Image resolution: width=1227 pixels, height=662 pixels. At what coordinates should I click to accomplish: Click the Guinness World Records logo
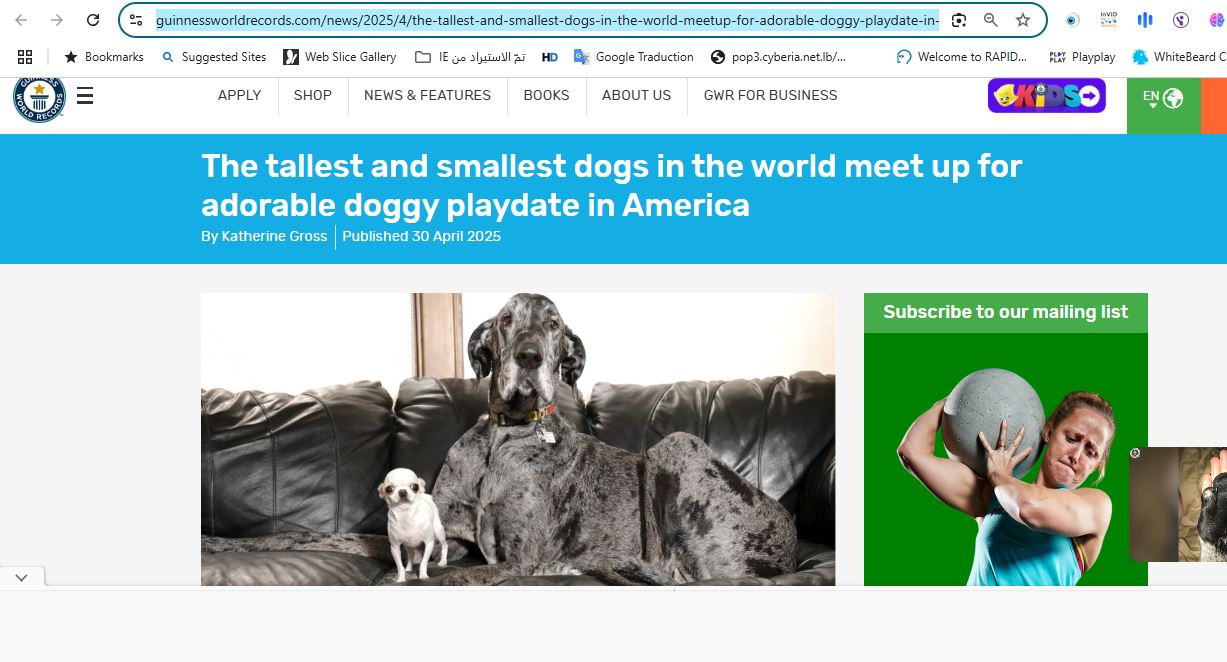[38, 98]
